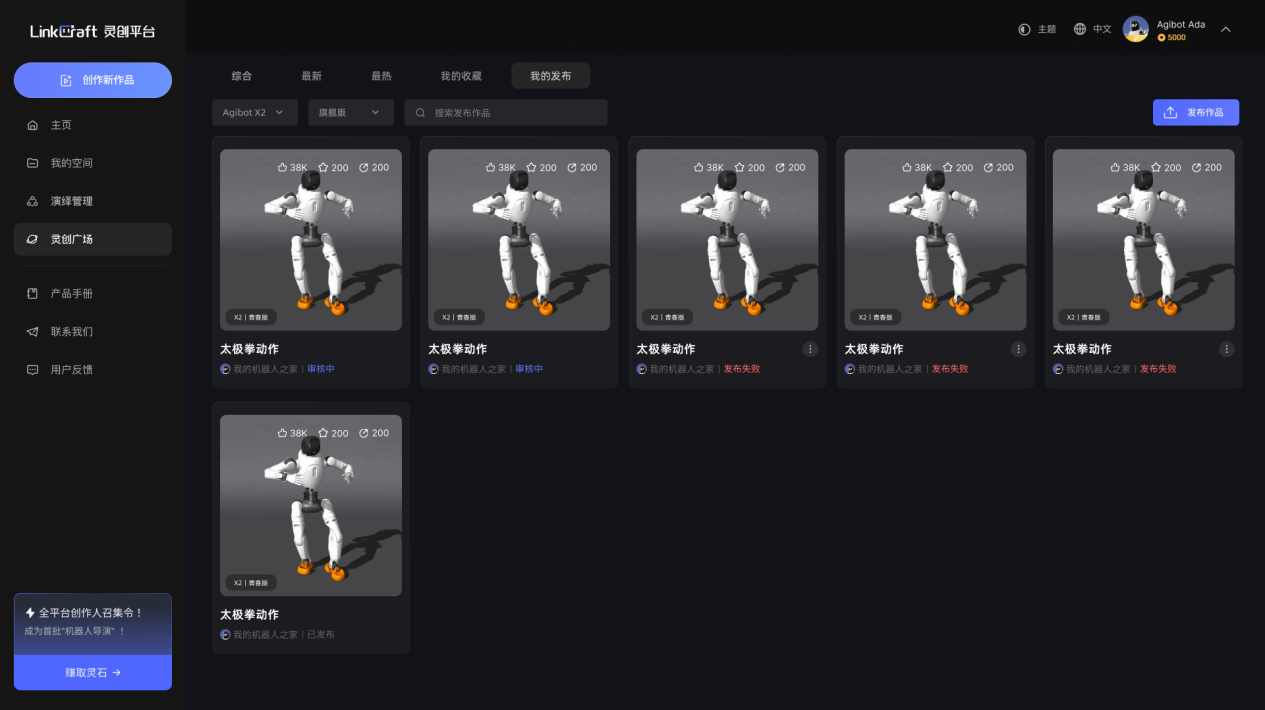
Task: Select the 主页 home icon in sidebar
Action: pyautogui.click(x=32, y=124)
